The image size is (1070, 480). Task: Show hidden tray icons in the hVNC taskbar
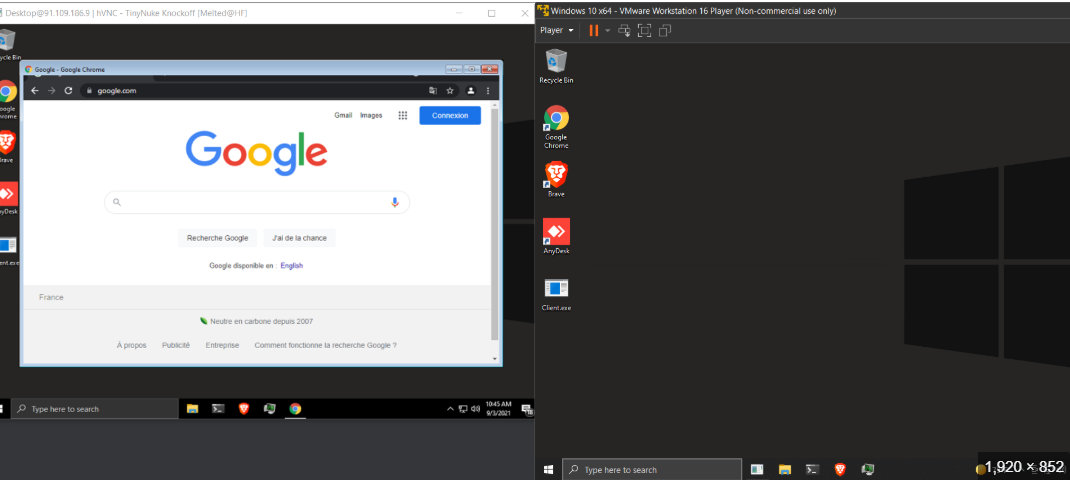(450, 409)
